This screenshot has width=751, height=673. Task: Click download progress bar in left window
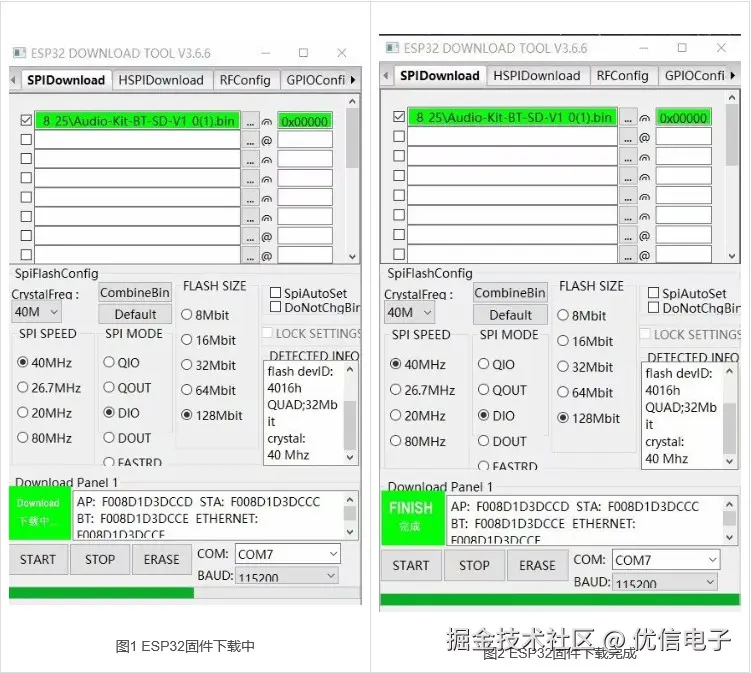coord(185,593)
